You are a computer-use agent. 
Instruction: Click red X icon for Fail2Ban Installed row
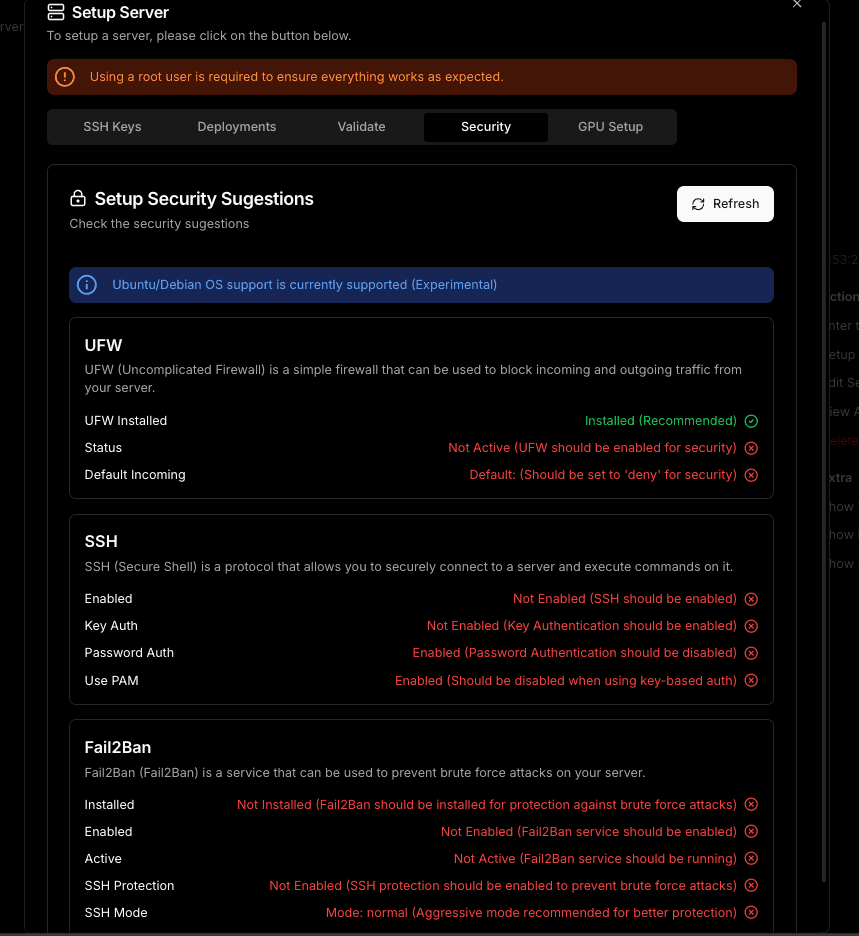click(751, 805)
